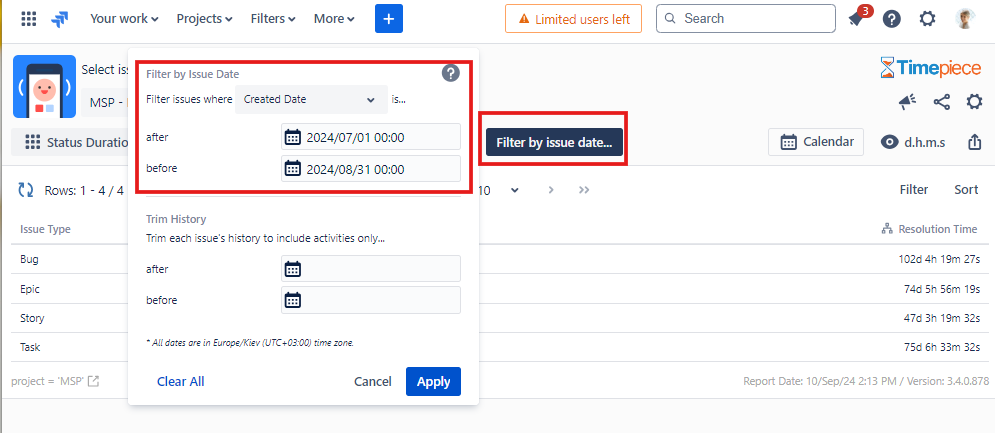Open the page size dropdown chevron
This screenshot has width=995, height=433.
click(x=515, y=190)
